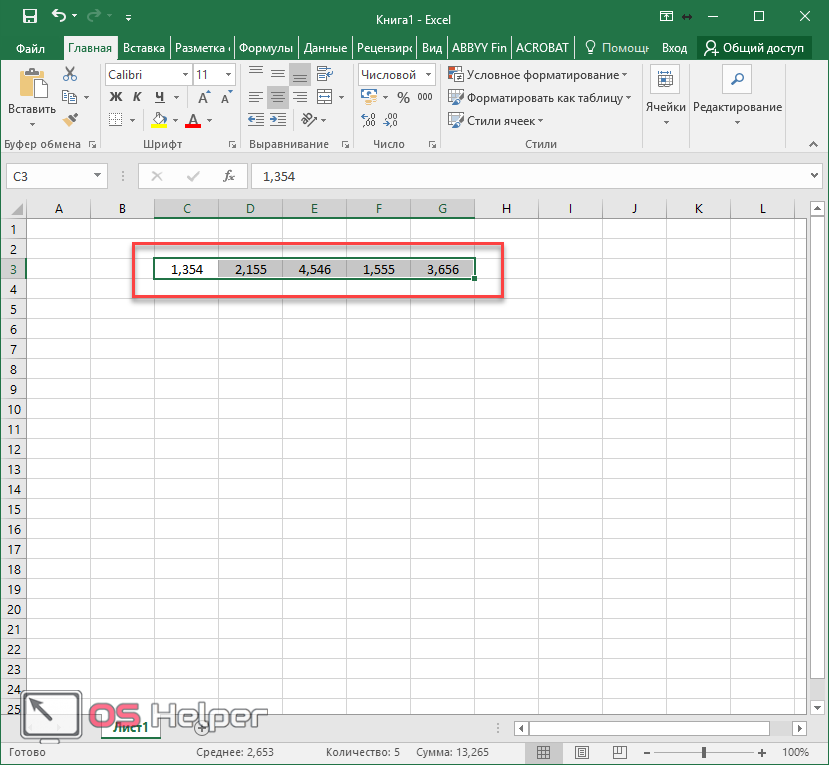Click the zoom slider in status bar
The image size is (829, 765).
(704, 752)
